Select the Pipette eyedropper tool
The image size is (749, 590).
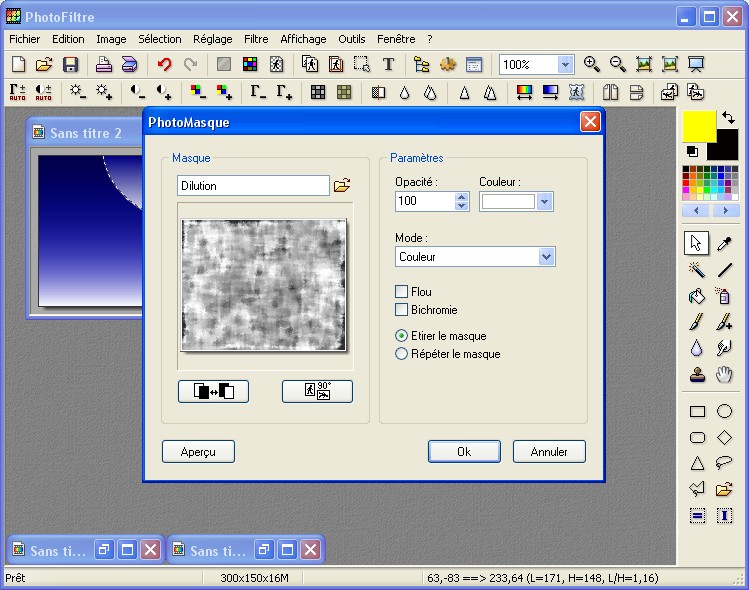click(x=724, y=243)
